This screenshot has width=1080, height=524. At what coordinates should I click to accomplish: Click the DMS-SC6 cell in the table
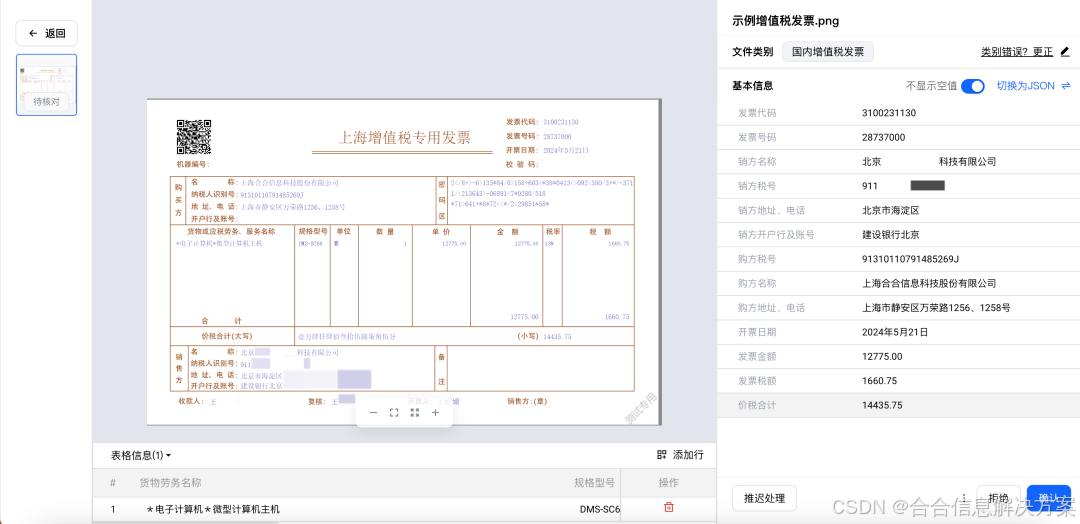tap(599, 510)
